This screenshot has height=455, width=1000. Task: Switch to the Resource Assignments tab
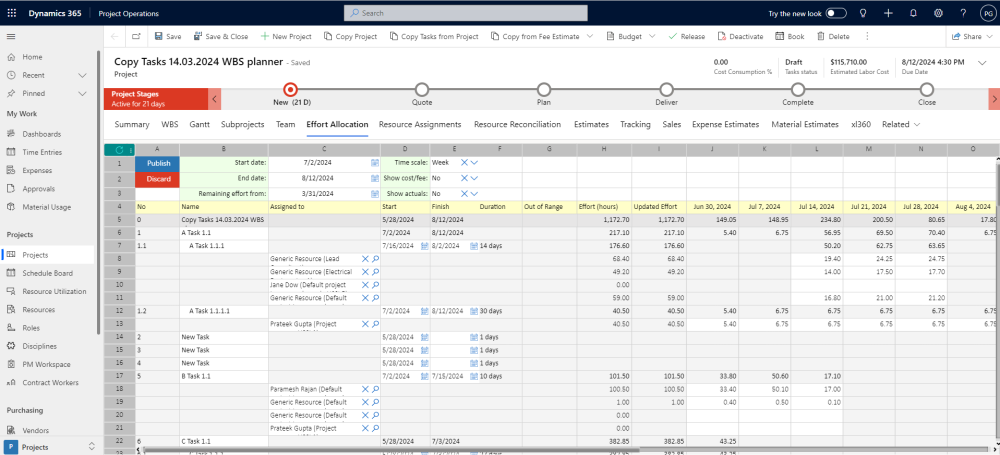click(420, 125)
